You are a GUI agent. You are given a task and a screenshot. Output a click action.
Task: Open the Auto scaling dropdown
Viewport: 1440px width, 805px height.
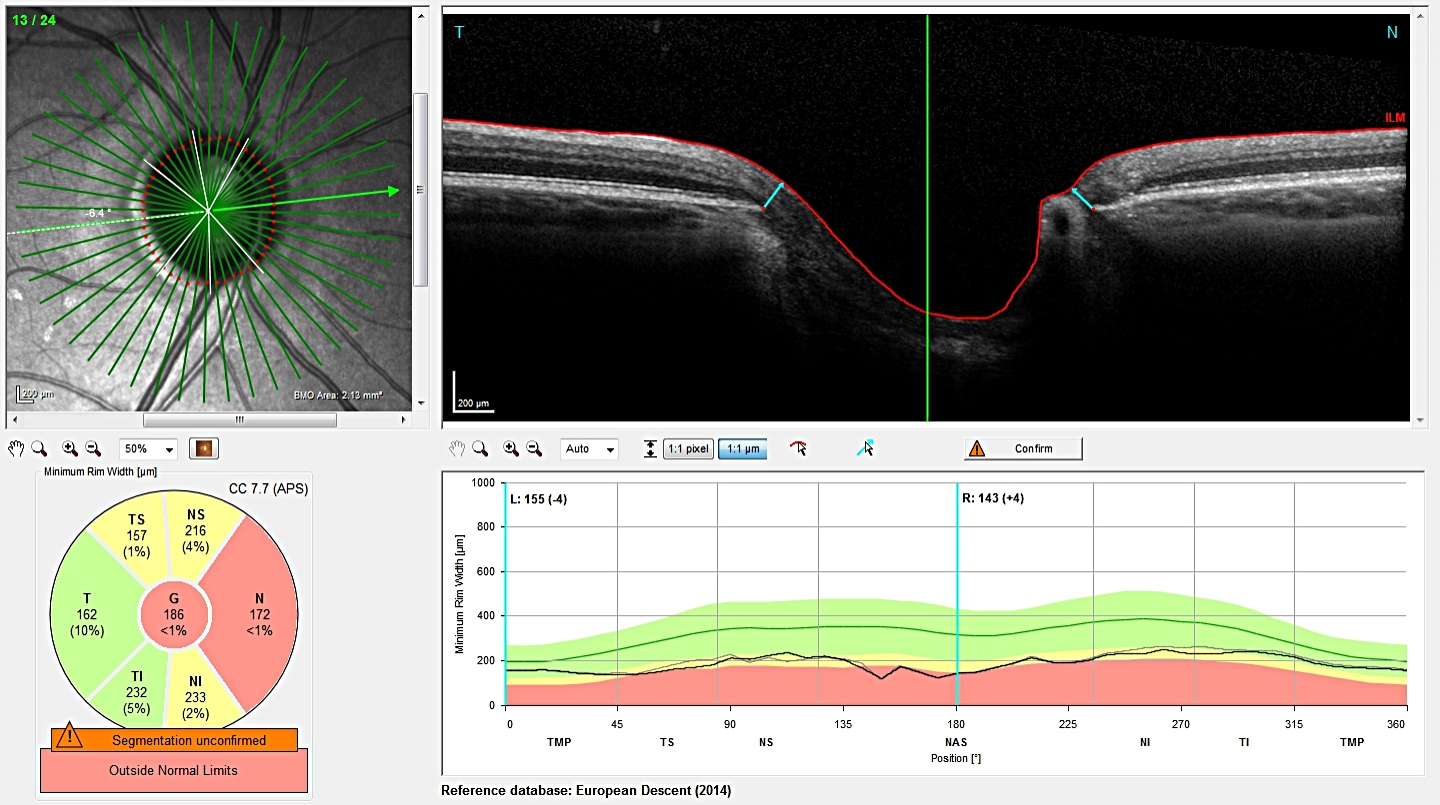pyautogui.click(x=589, y=449)
